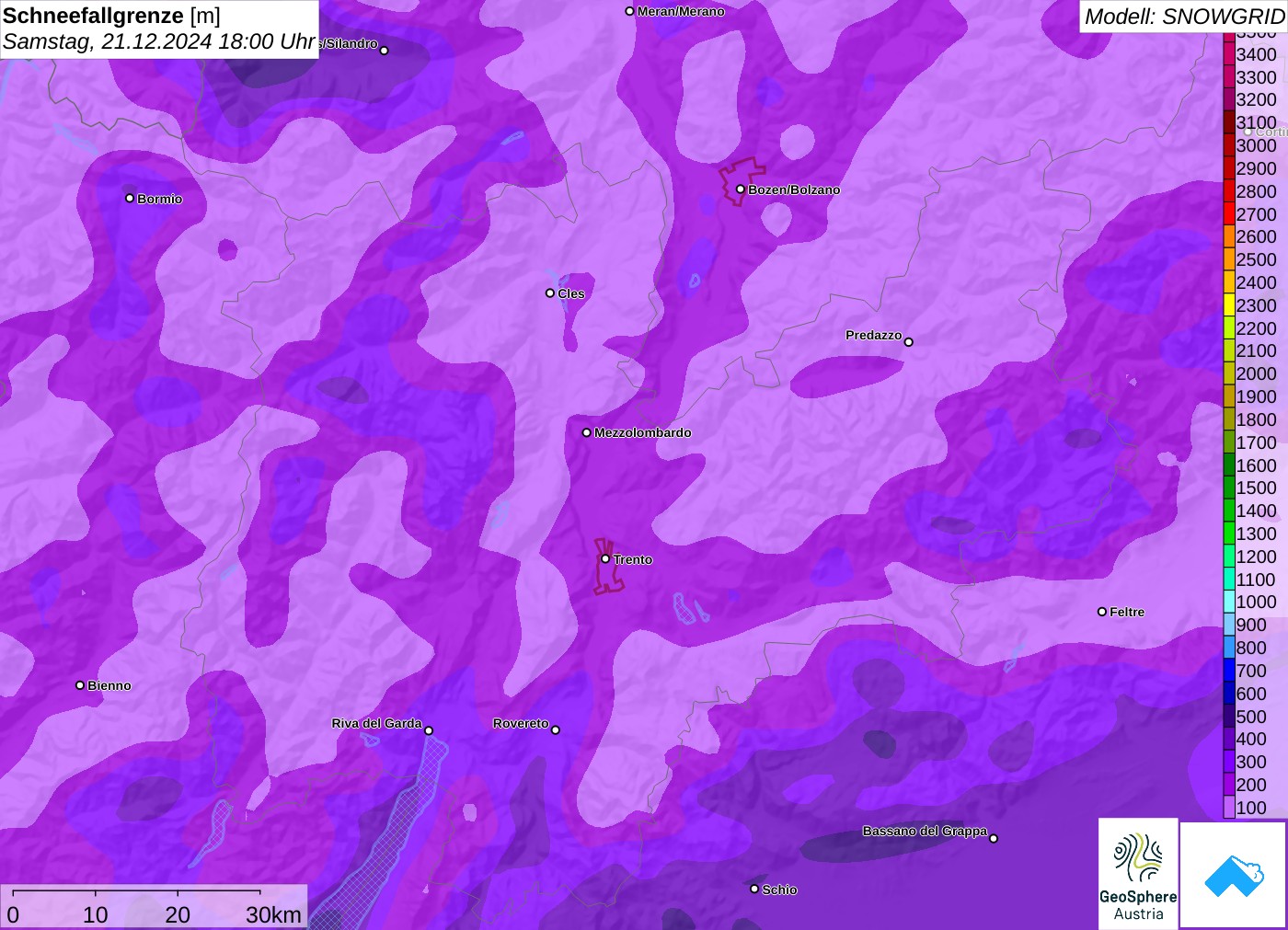
Task: Click the 30km scale bar label
Action: pyautogui.click(x=273, y=914)
